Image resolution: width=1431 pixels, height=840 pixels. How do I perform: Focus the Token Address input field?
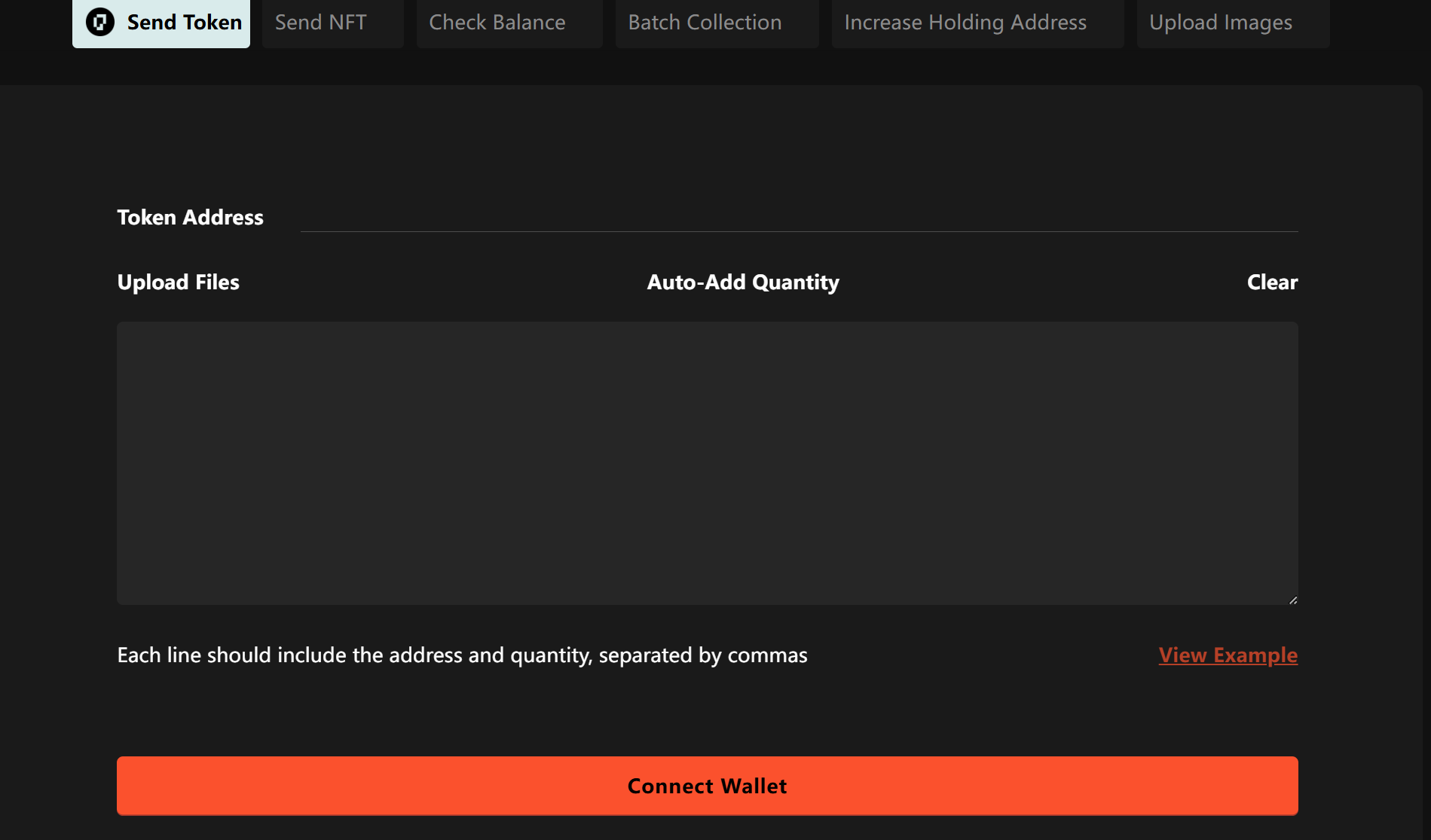click(x=799, y=218)
